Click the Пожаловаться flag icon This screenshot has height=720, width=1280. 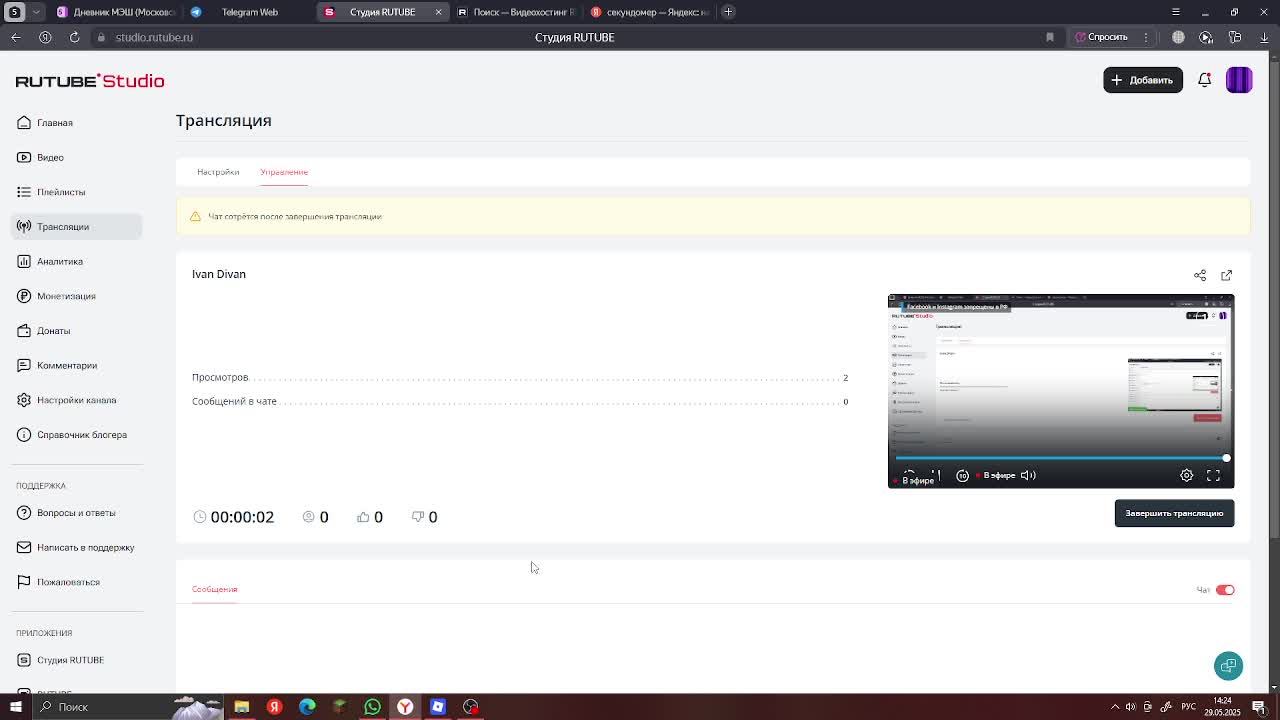click(24, 582)
